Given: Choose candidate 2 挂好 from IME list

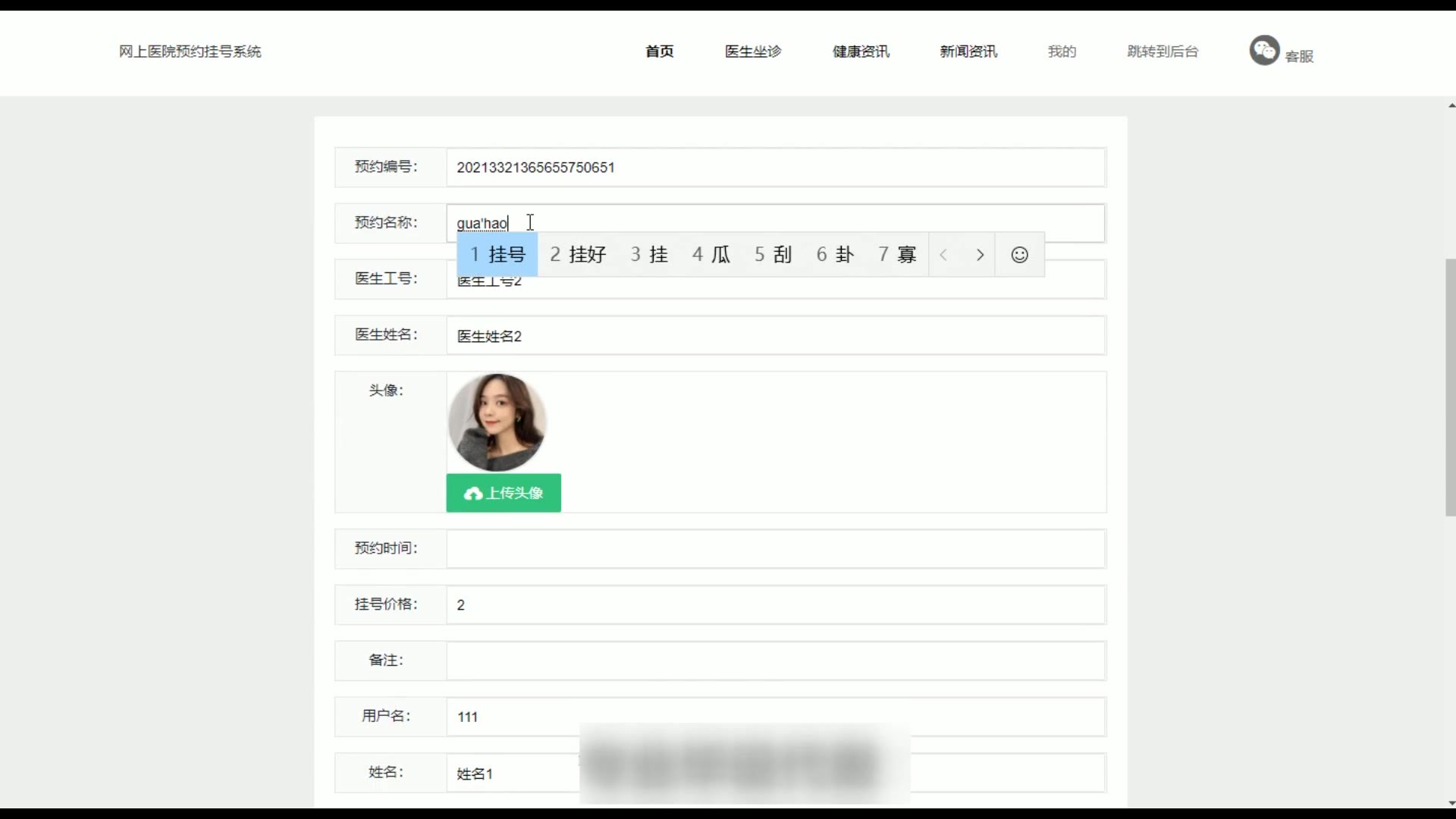Looking at the screenshot, I should [x=578, y=255].
